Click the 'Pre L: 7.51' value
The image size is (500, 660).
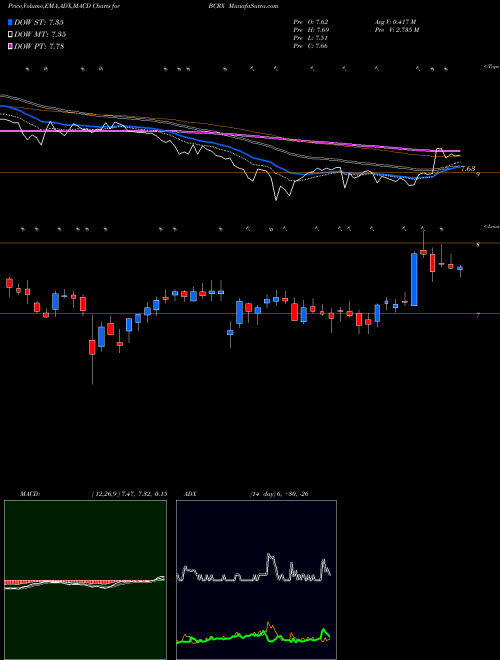[311, 38]
